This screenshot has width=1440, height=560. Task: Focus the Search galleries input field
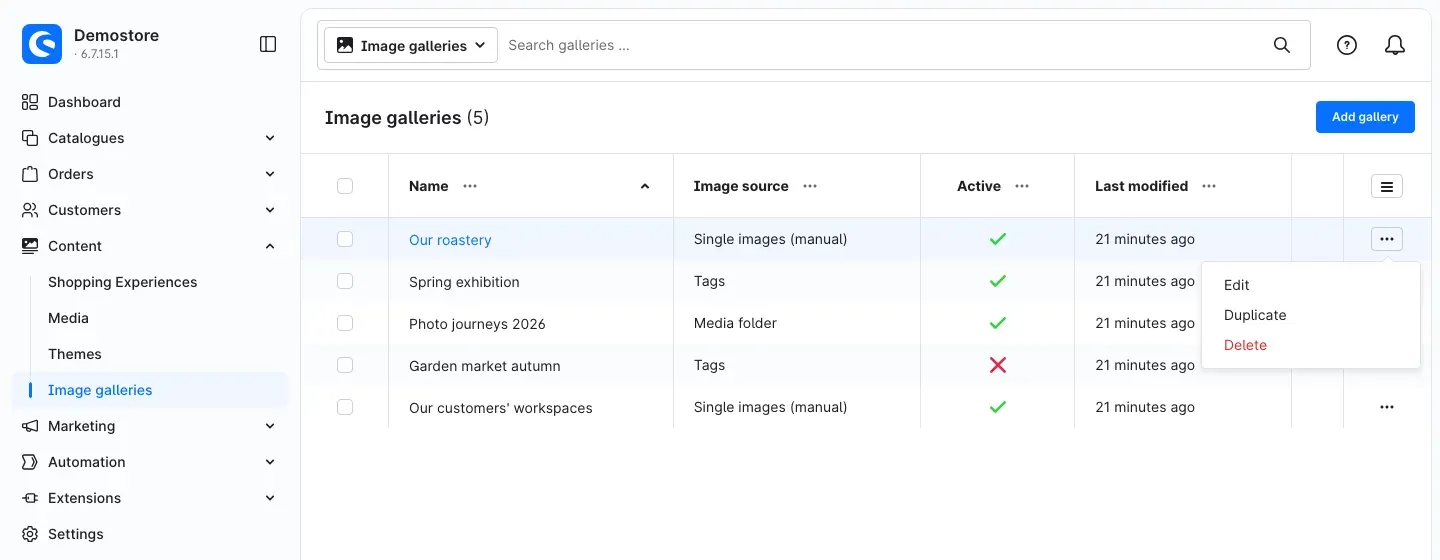tap(880, 45)
